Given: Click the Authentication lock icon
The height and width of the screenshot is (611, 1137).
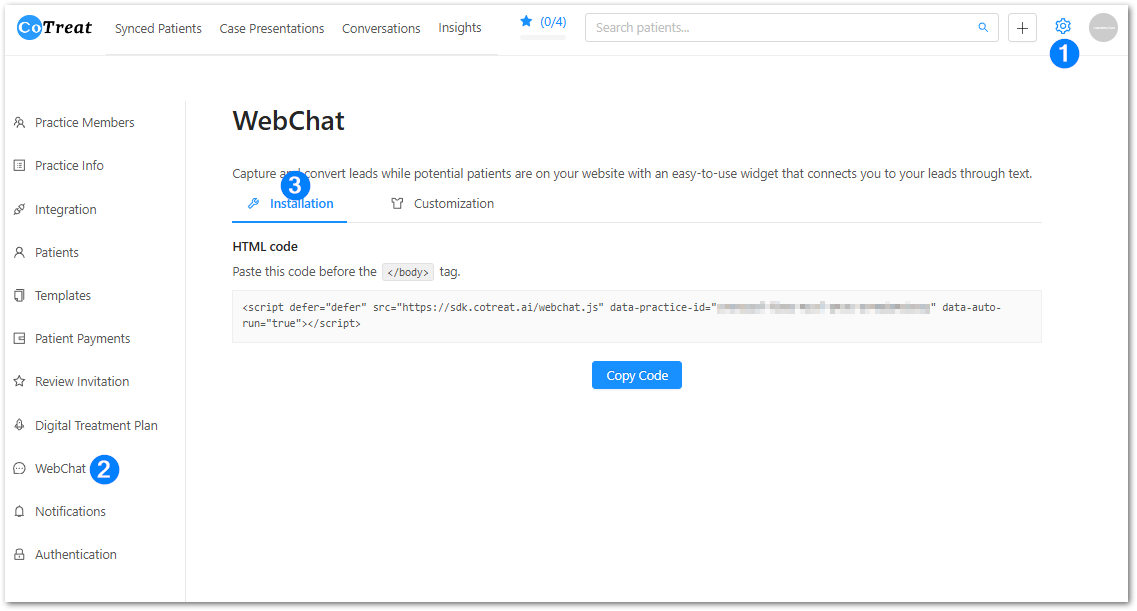Looking at the screenshot, I should 19,555.
